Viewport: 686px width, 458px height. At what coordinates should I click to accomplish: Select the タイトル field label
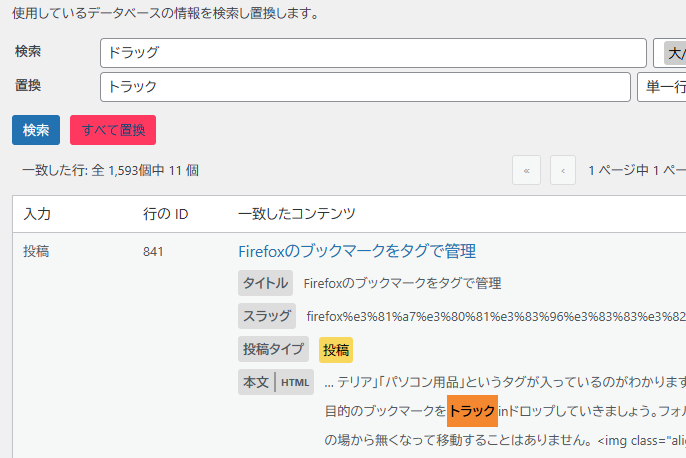coord(266,283)
